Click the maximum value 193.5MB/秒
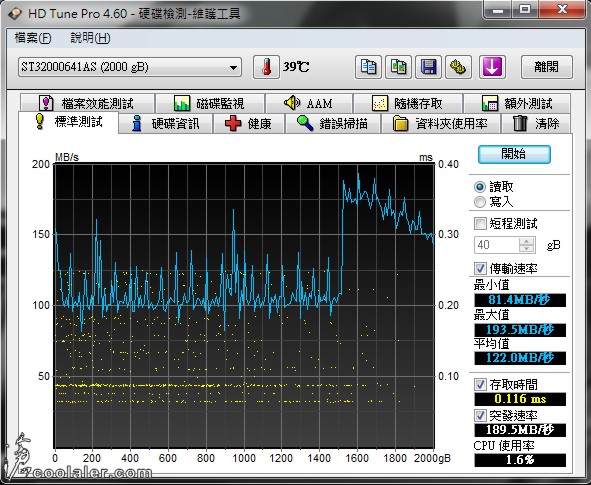Image resolution: width=591 pixels, height=485 pixels. pyautogui.click(x=520, y=330)
